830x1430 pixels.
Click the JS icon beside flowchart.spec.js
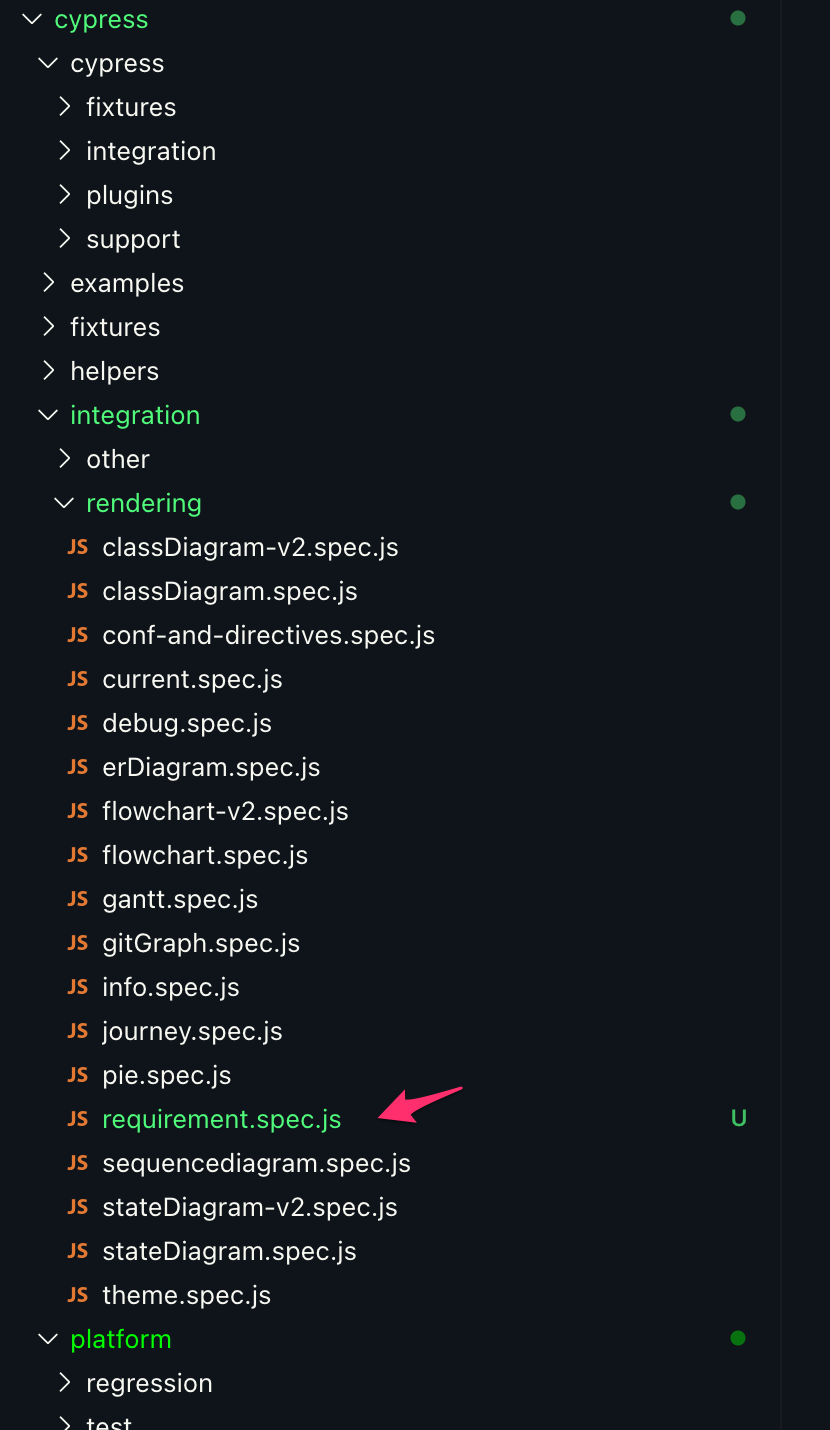tap(78, 855)
